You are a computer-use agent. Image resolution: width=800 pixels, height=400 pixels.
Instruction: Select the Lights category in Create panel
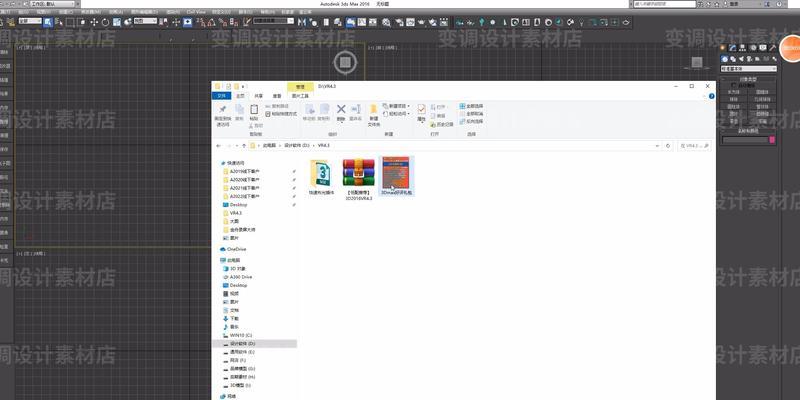[741, 59]
